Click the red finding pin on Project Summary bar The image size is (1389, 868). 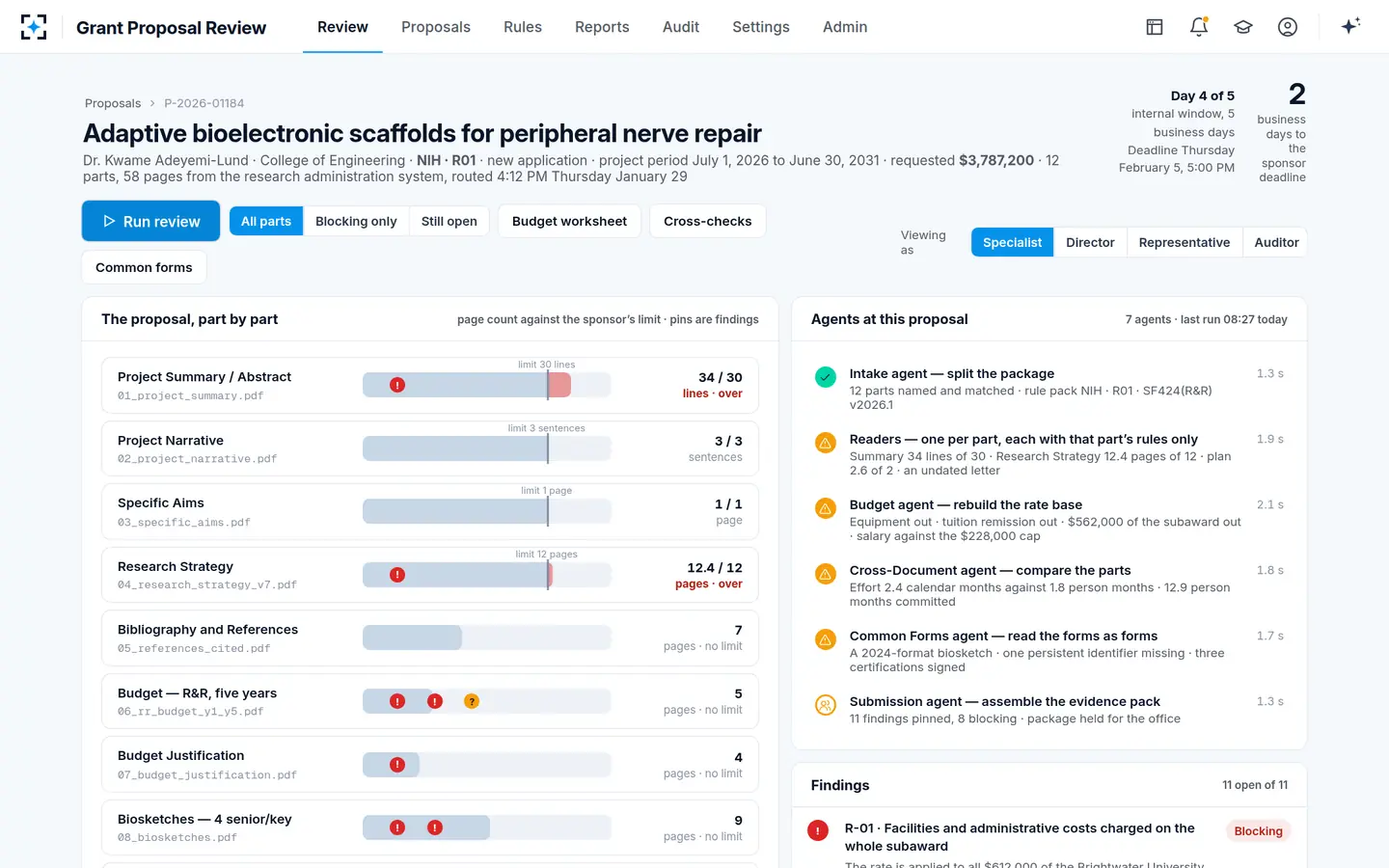pos(397,385)
